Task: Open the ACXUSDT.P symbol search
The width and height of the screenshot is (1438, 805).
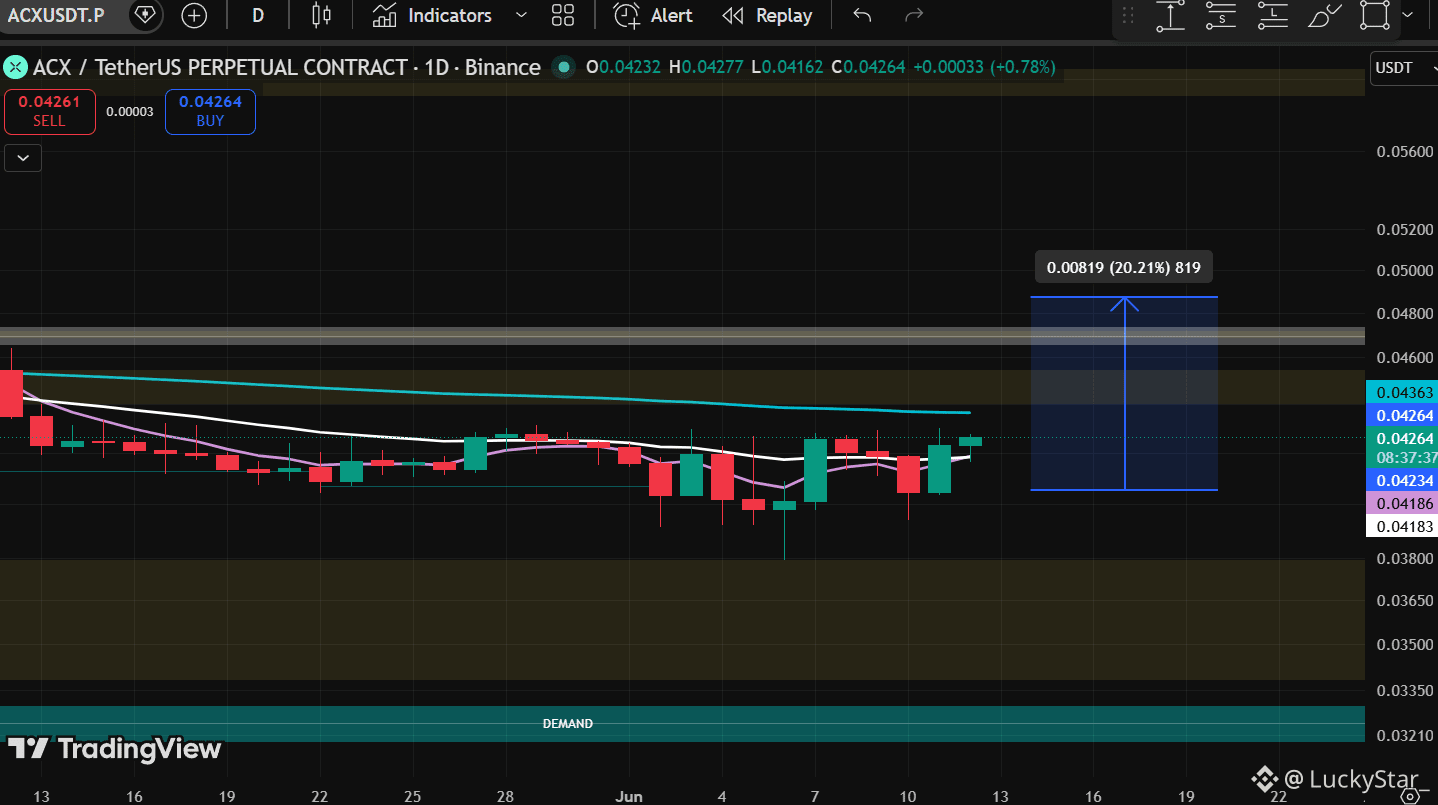Action: click(56, 15)
